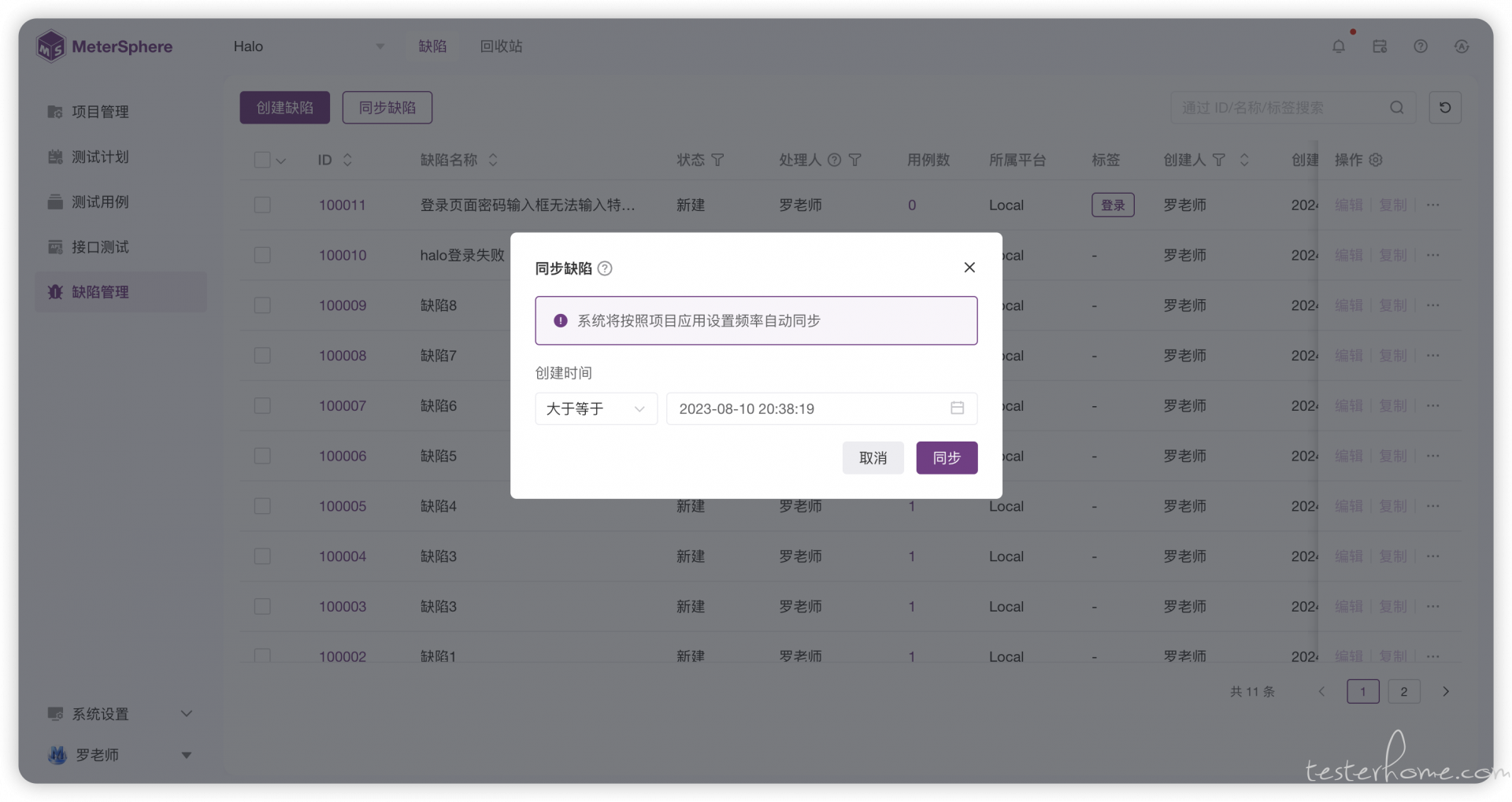Check the box for defect 100009
Image resolution: width=1512 pixels, height=802 pixels.
pos(262,305)
